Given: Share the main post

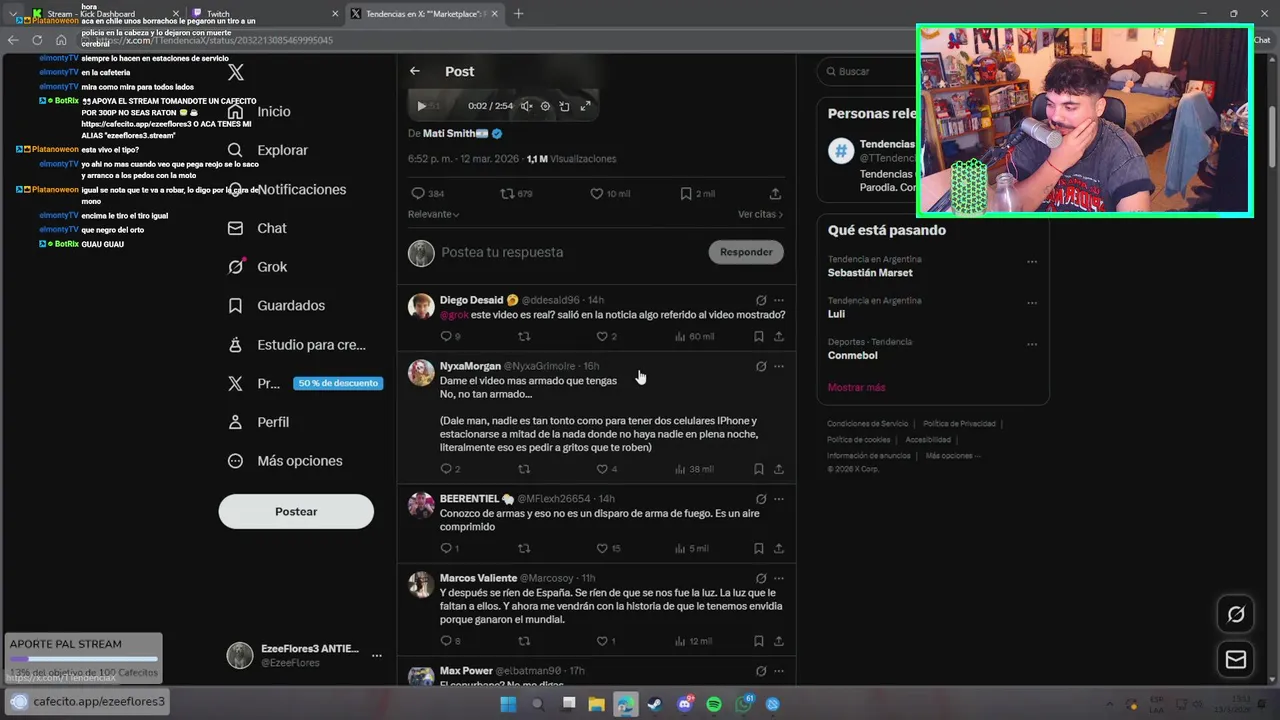Looking at the screenshot, I should (775, 194).
